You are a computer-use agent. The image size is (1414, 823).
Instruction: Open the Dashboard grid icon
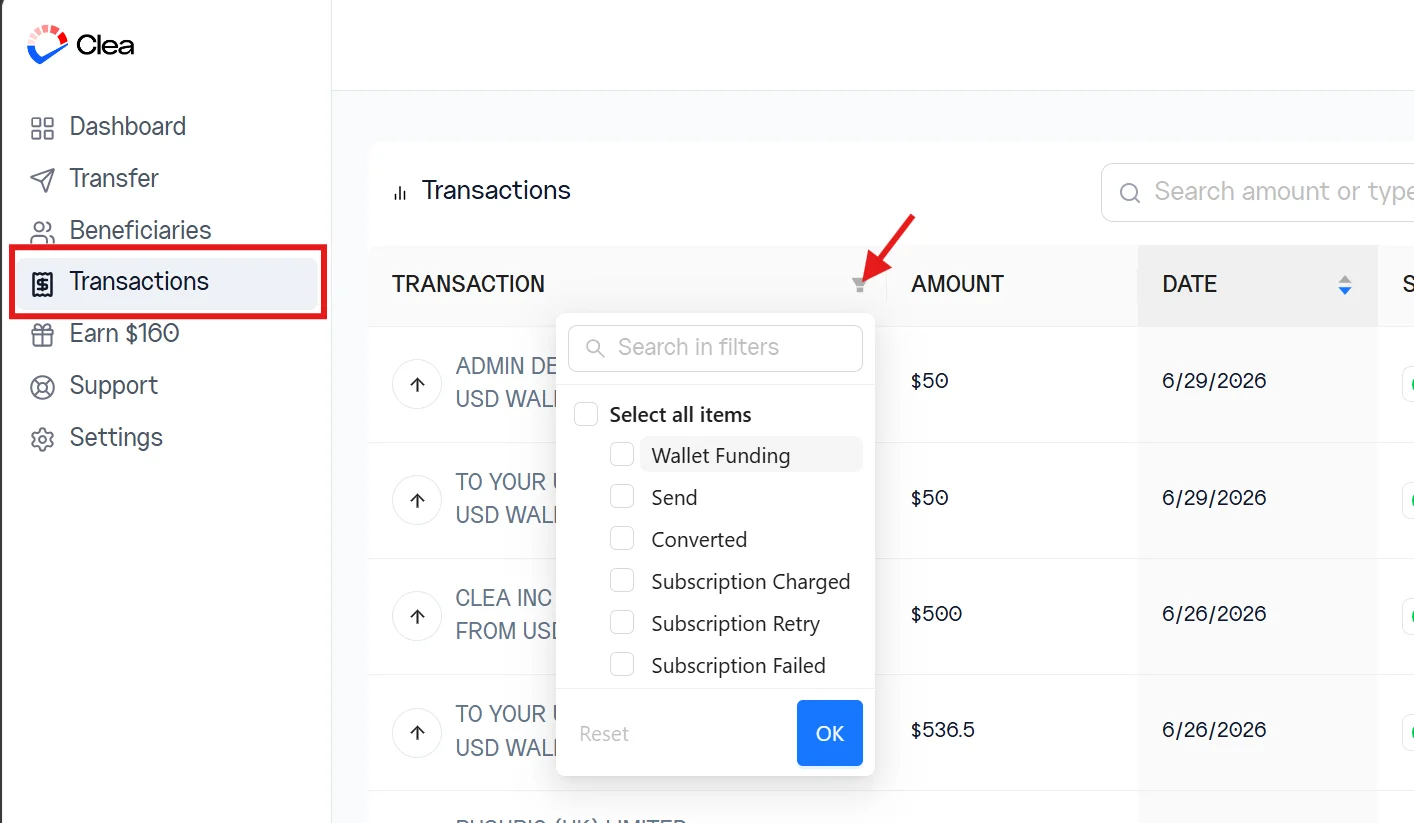[42, 128]
